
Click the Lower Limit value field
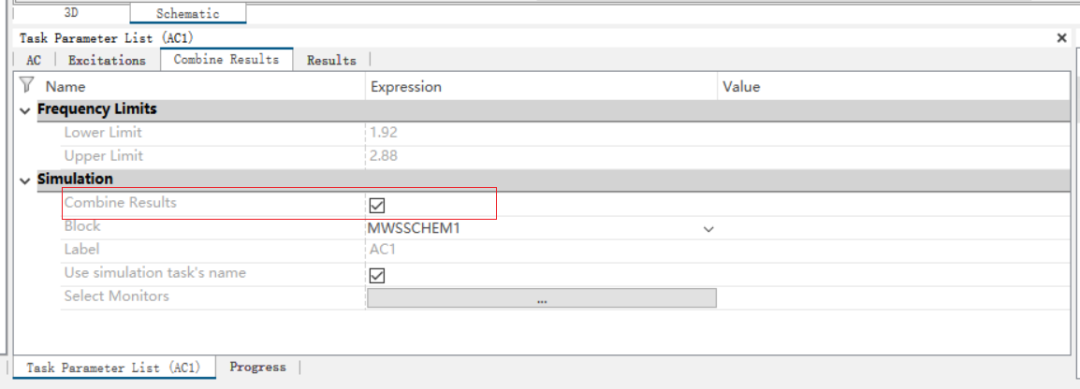(x=541, y=132)
